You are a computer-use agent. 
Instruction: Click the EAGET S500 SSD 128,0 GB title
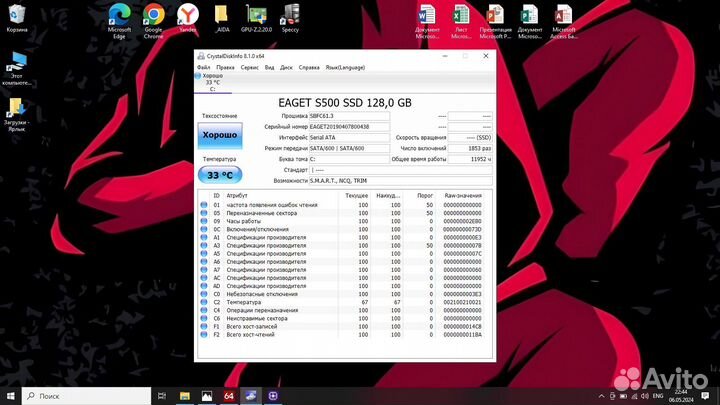point(345,103)
